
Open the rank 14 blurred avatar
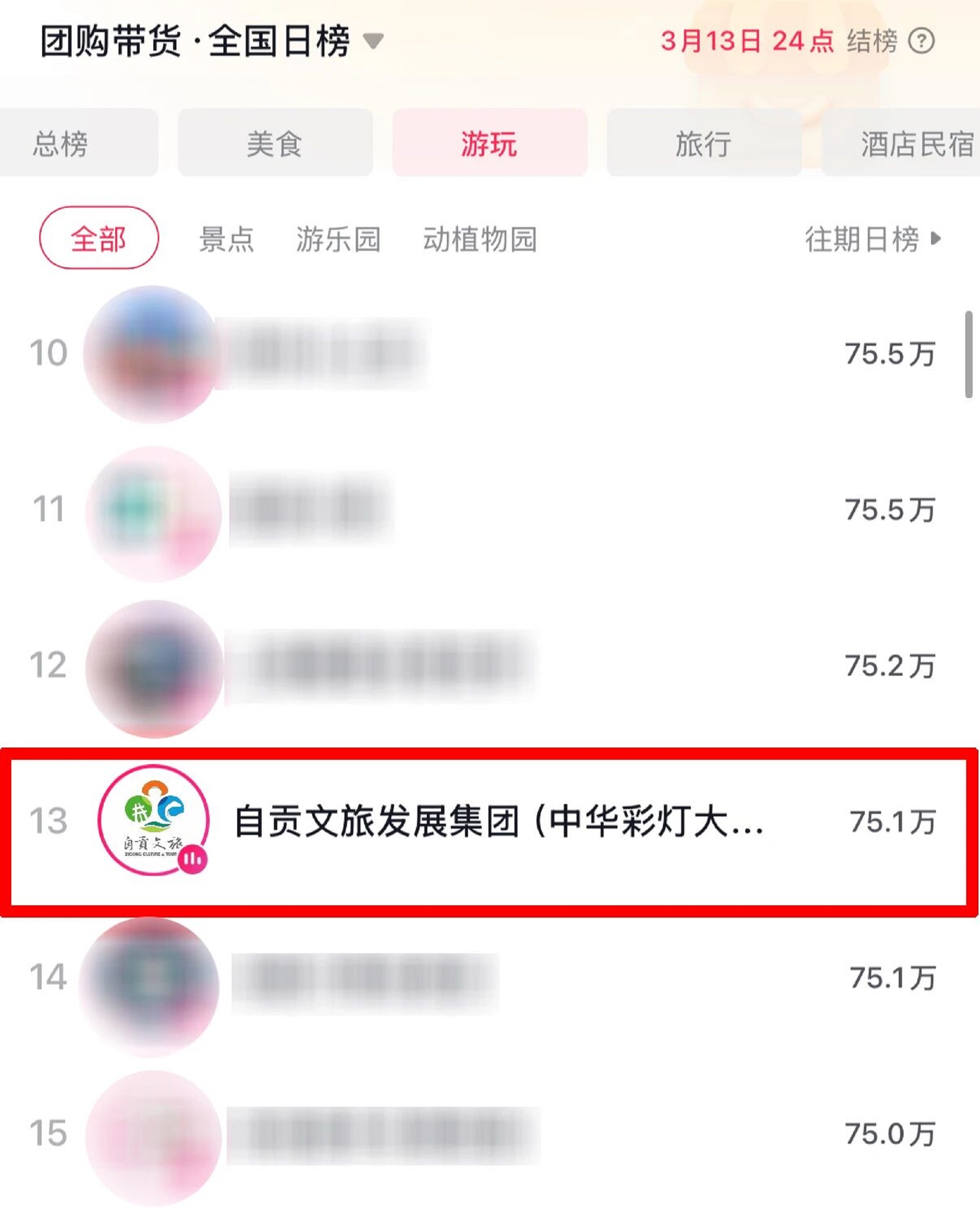click(x=150, y=987)
